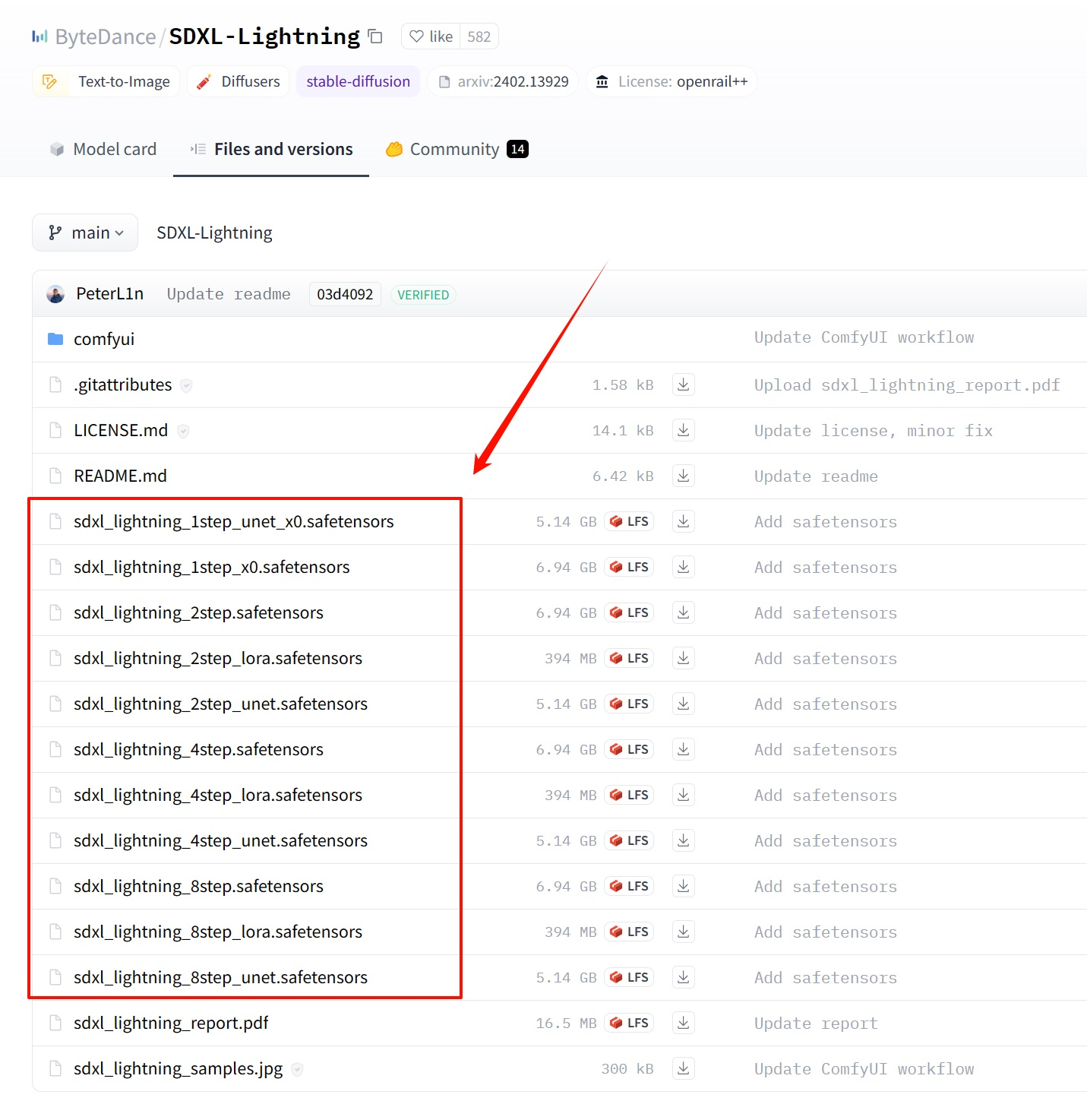Image resolution: width=1087 pixels, height=1120 pixels.
Task: Download sdxl_lightning_4step_lora.safetensors
Action: coord(684,795)
